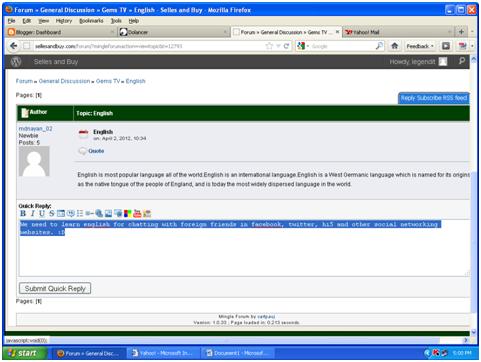The height and width of the screenshot is (362, 481).
Task: Open search magnifier in WordPress admin bar
Action: coord(462,61)
